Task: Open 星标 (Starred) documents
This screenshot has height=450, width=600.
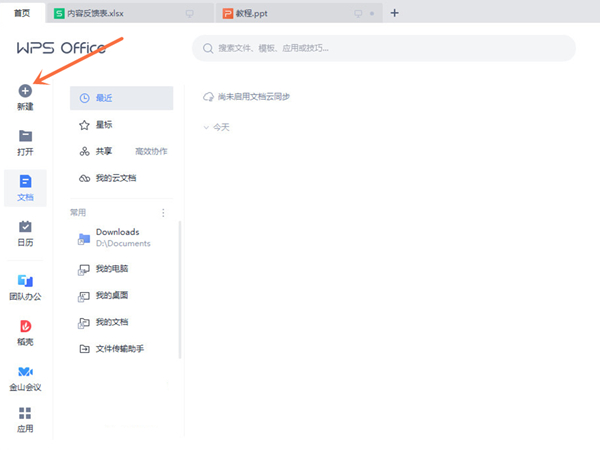Action: [104, 125]
